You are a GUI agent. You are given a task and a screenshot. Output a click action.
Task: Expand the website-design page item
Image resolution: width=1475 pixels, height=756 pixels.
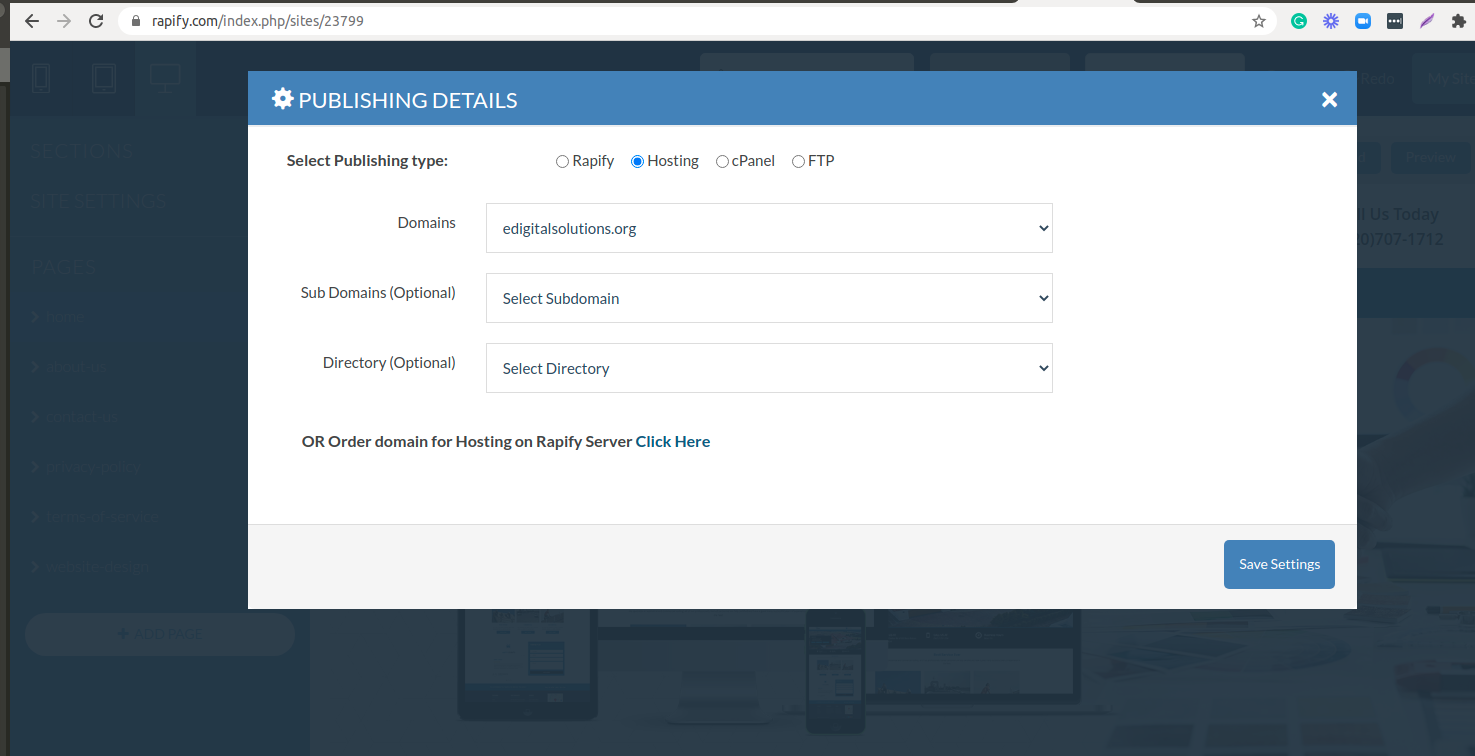tap(91, 566)
